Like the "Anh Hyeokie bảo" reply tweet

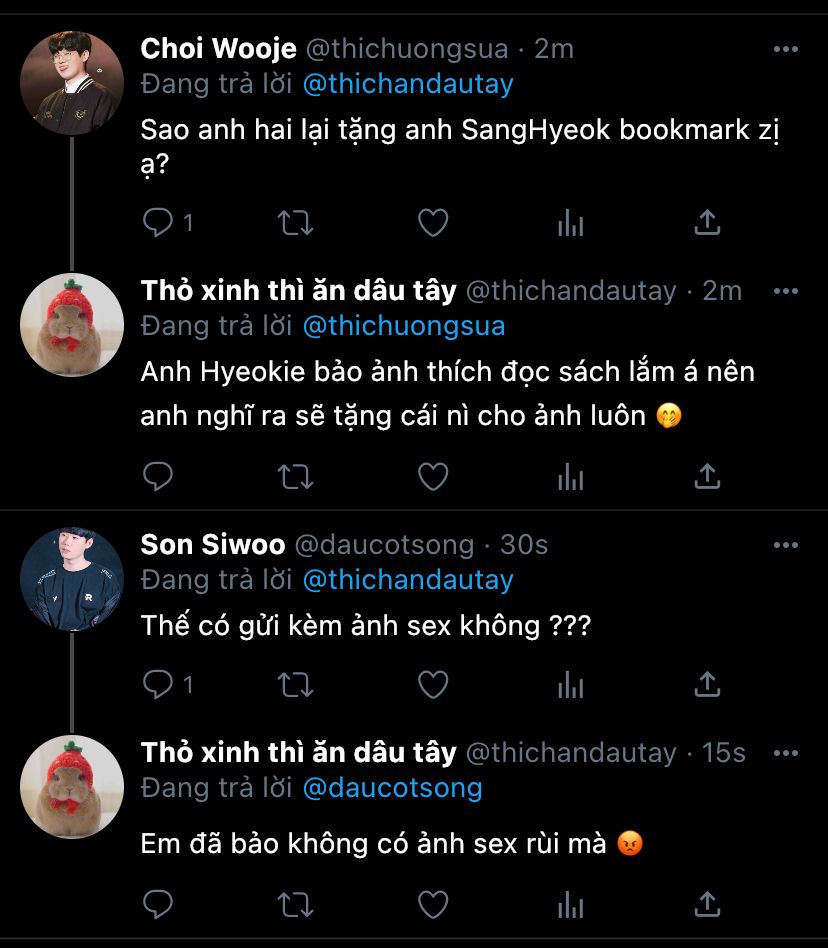click(x=432, y=477)
